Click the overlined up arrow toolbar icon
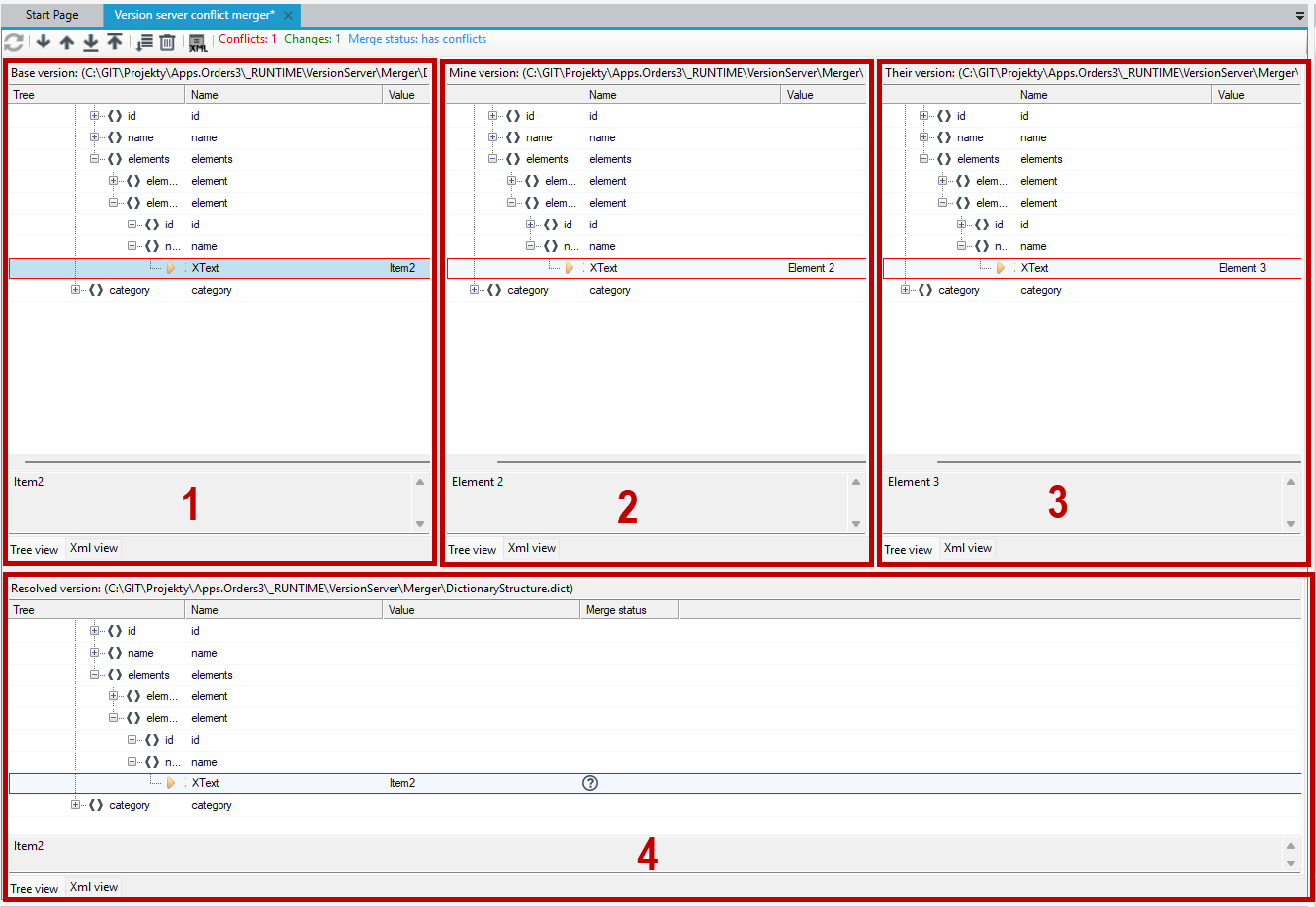Image resolution: width=1316 pixels, height=907 pixels. (x=115, y=42)
